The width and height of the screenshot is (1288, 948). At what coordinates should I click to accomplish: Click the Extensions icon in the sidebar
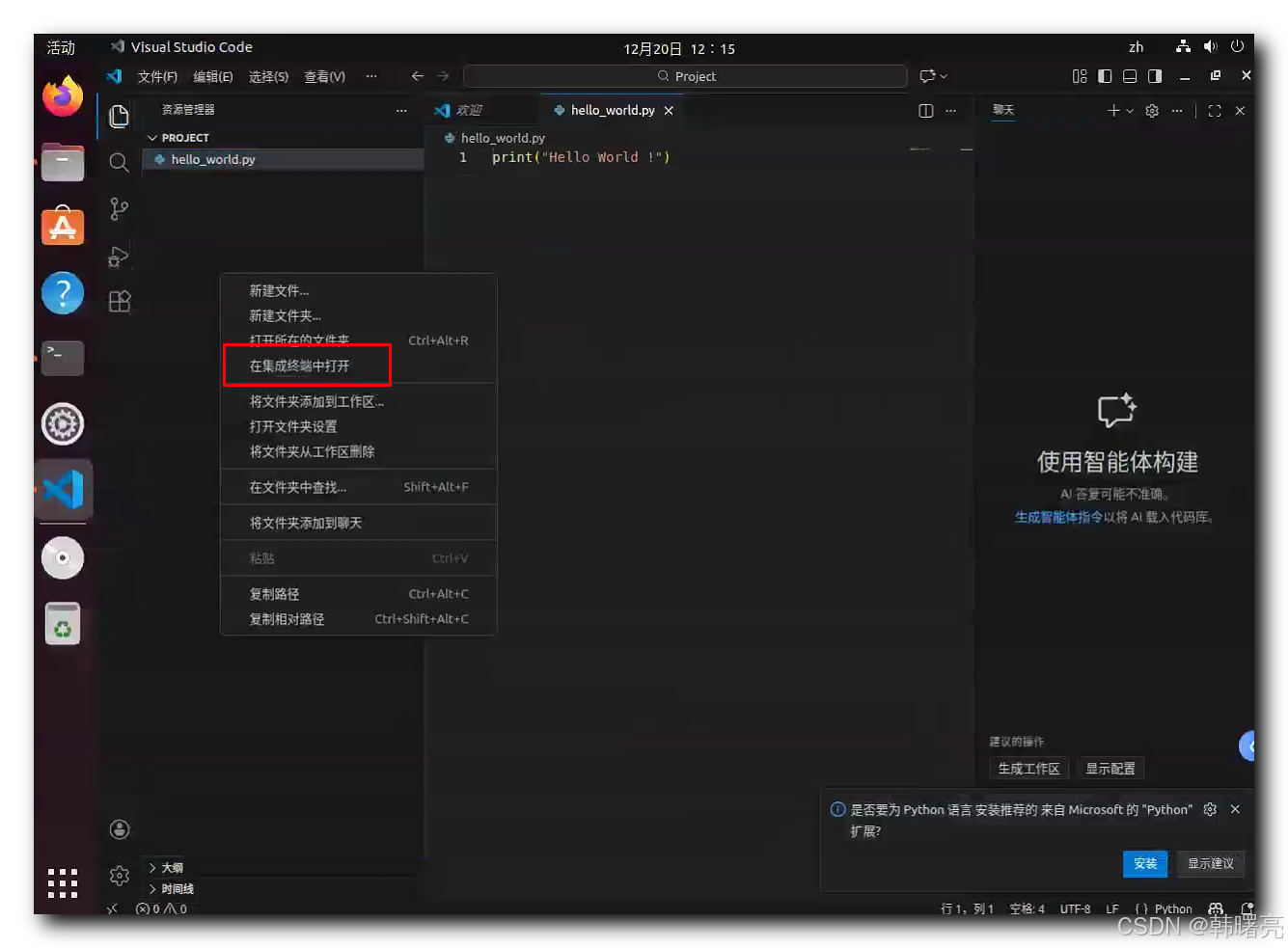119,301
